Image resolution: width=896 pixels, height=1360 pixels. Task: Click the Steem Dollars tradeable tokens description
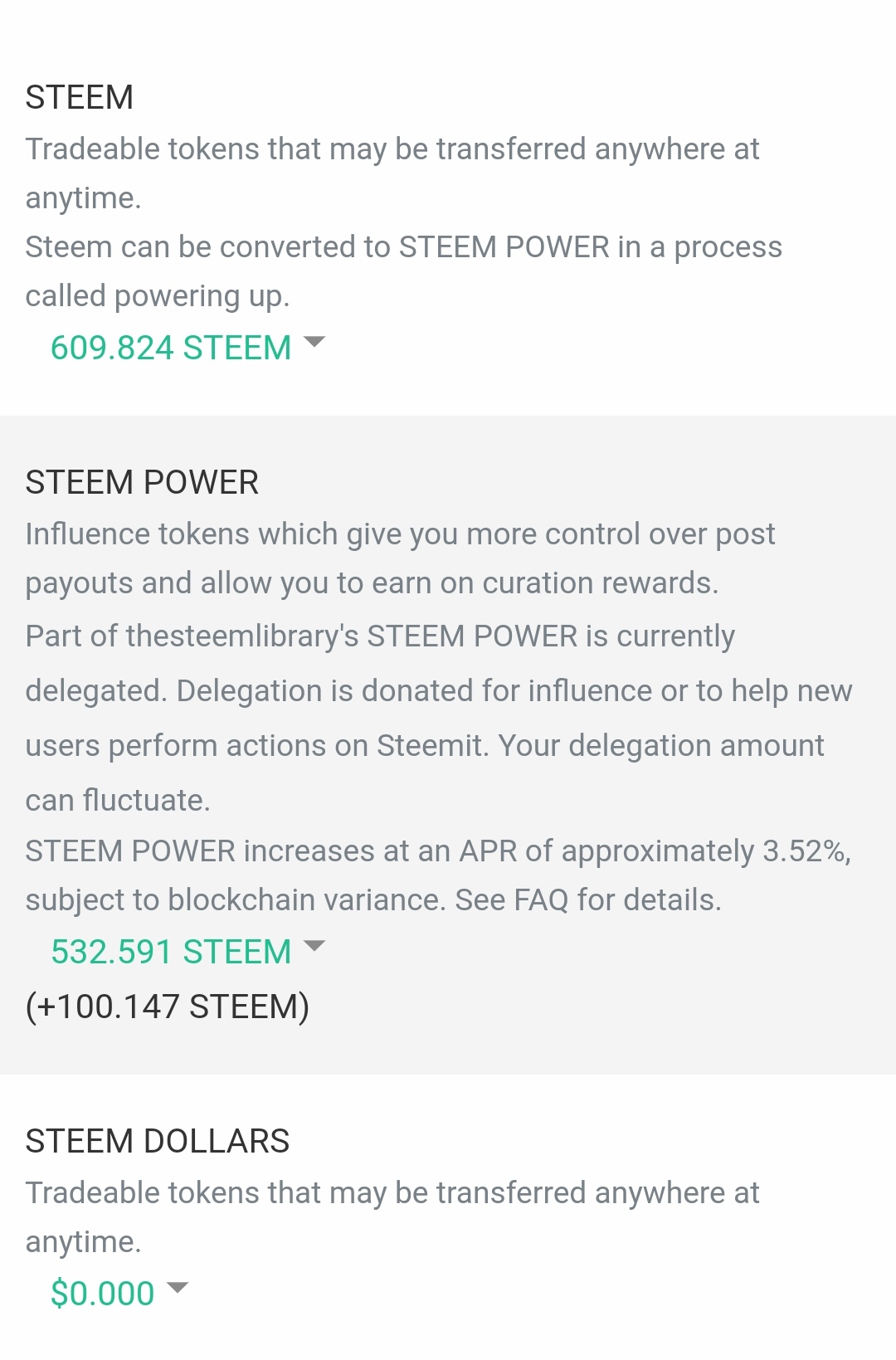click(x=392, y=1193)
